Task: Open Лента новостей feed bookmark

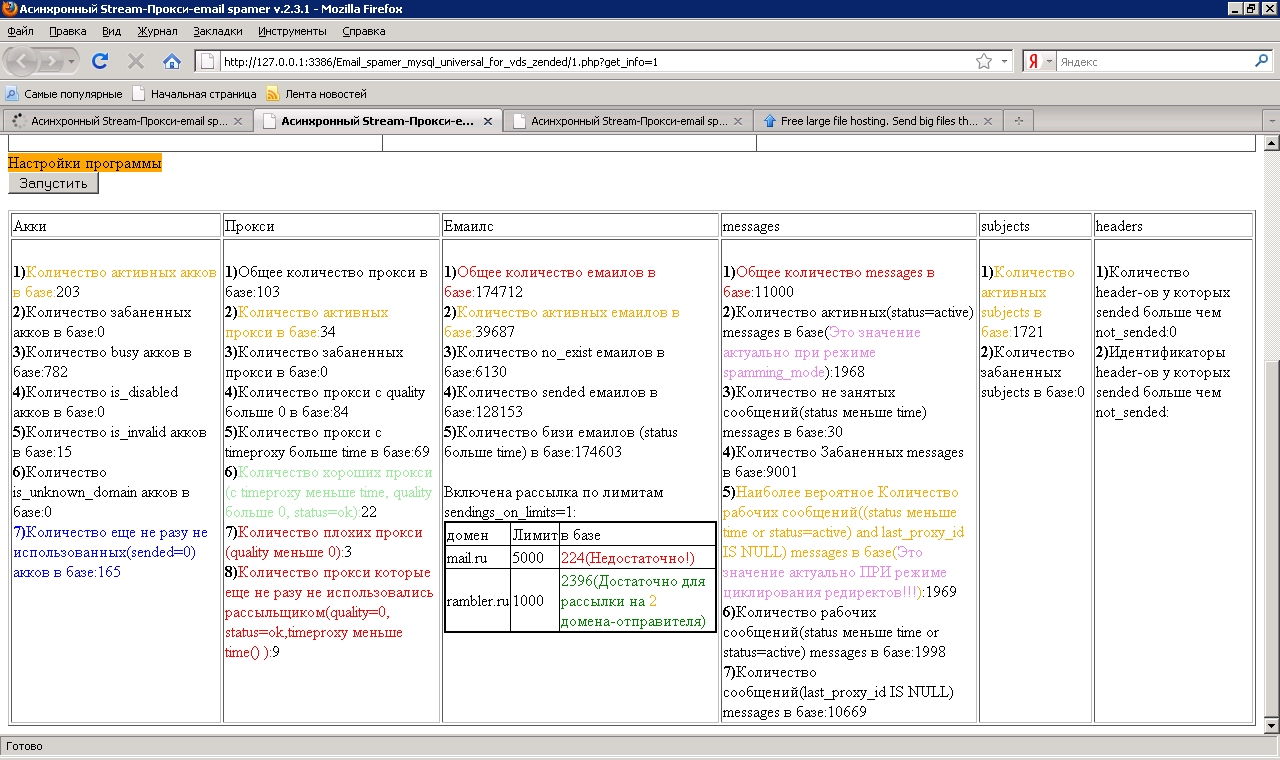Action: (x=316, y=94)
